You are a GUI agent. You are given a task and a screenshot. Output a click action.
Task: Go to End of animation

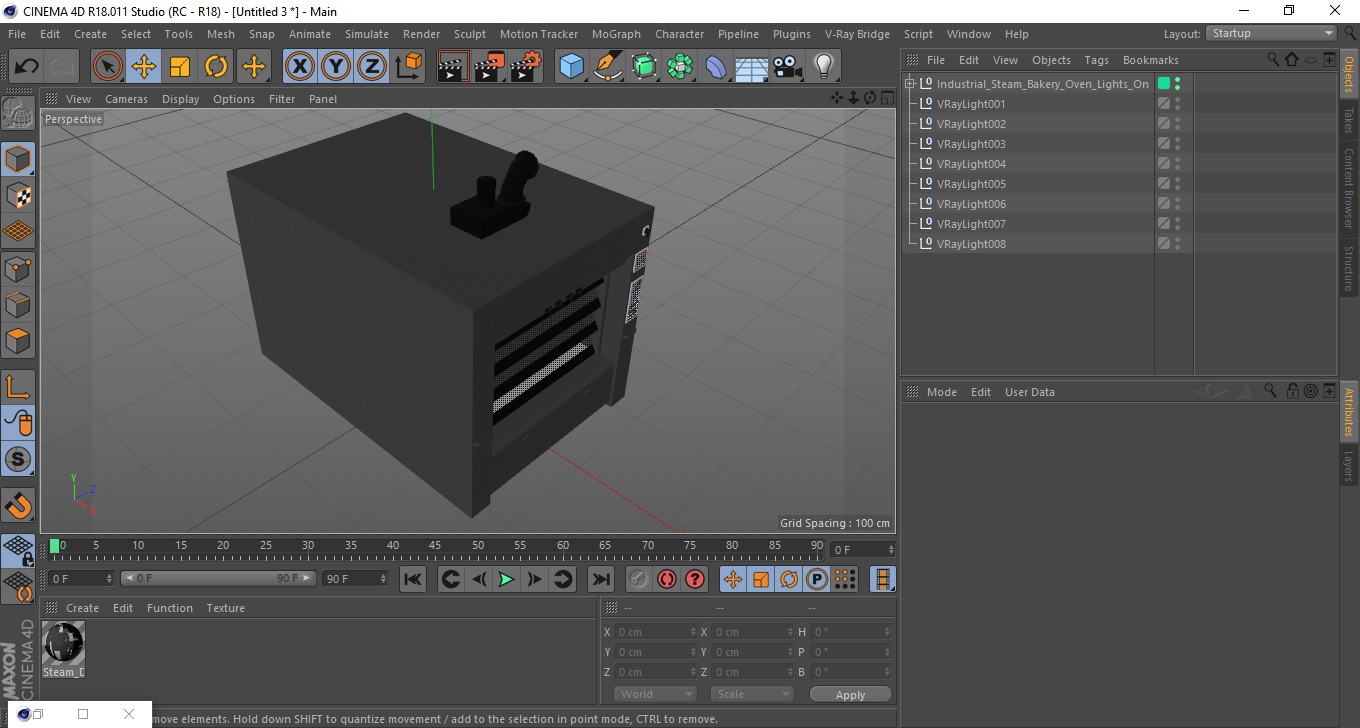[x=600, y=579]
